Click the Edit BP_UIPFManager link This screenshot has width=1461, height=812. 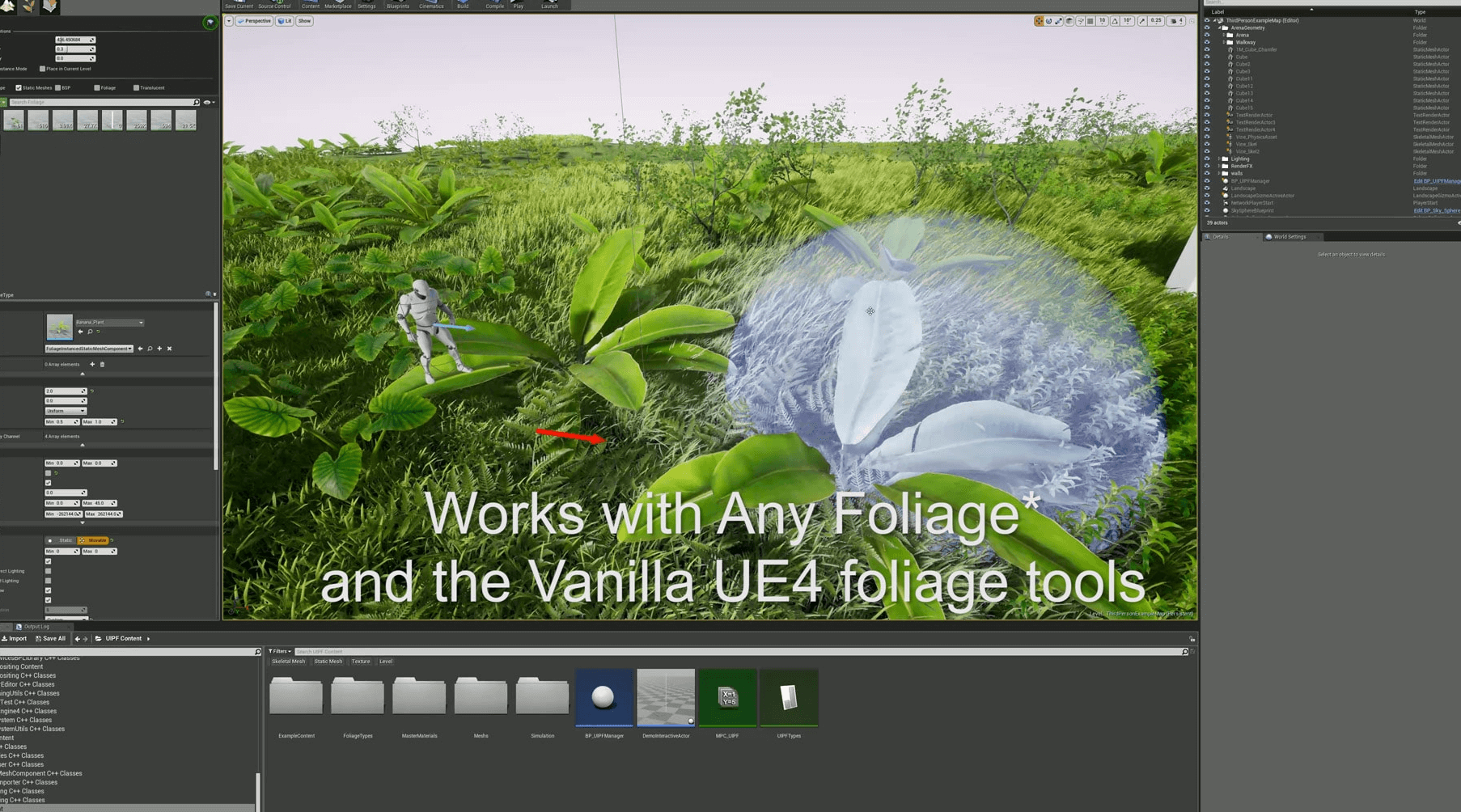point(1437,181)
